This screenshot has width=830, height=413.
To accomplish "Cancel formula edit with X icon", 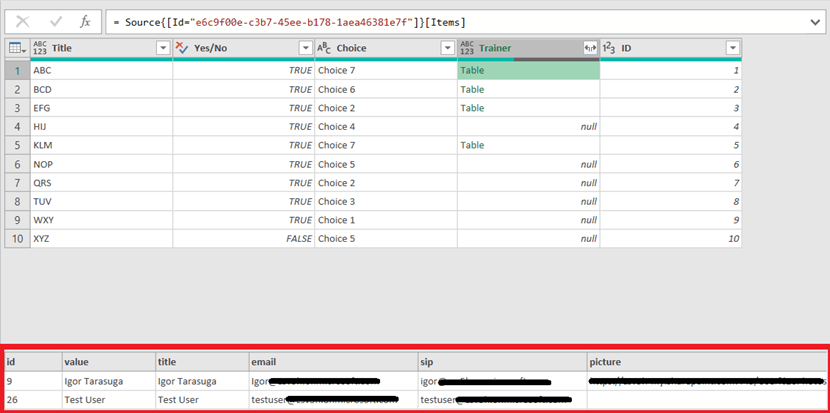I will coord(23,22).
